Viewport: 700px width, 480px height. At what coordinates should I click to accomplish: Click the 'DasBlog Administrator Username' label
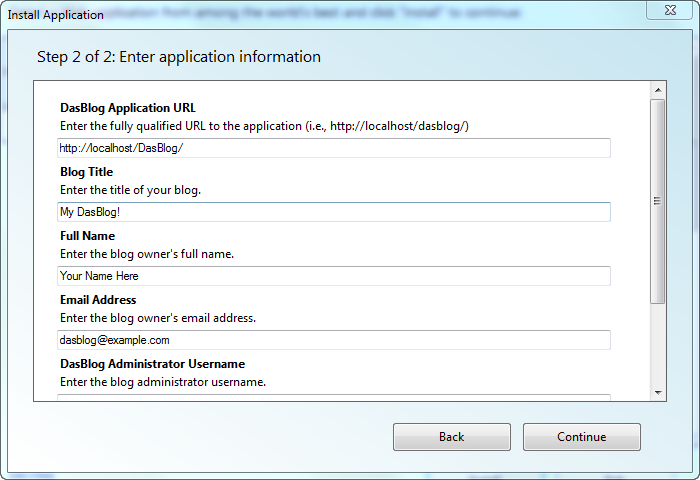click(152, 364)
